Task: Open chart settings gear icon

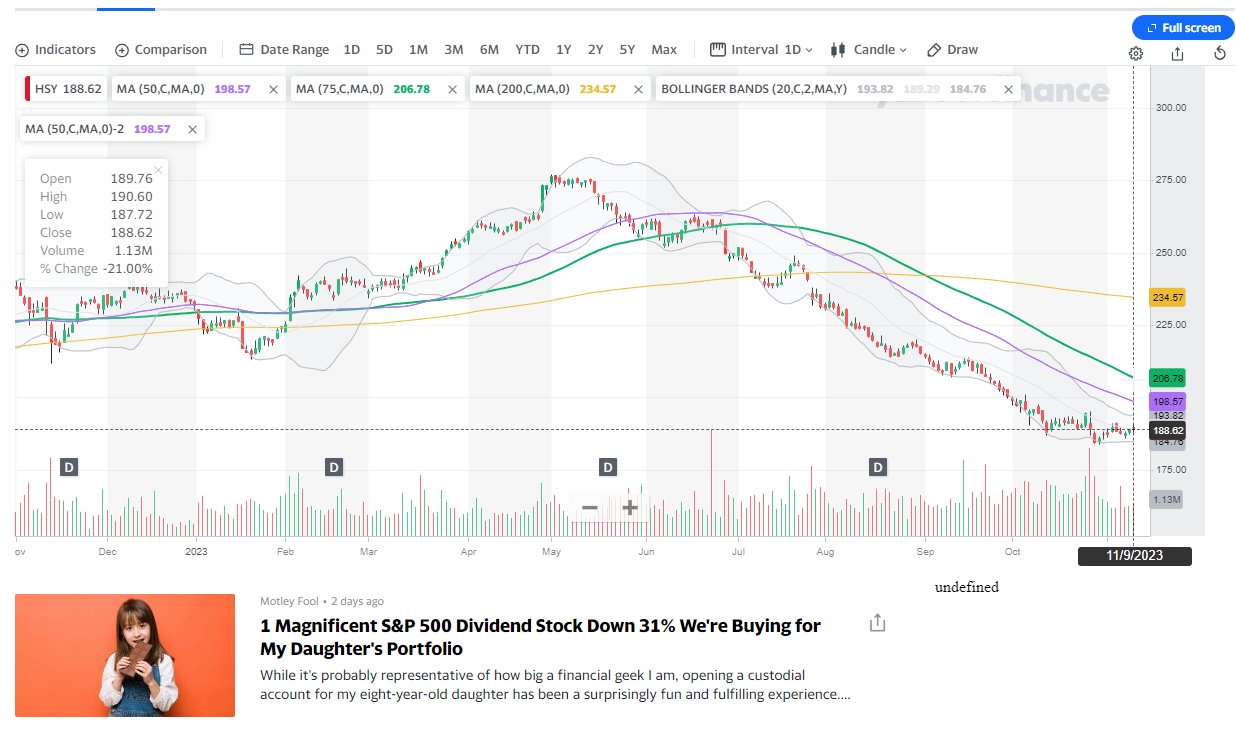Action: pos(1136,54)
